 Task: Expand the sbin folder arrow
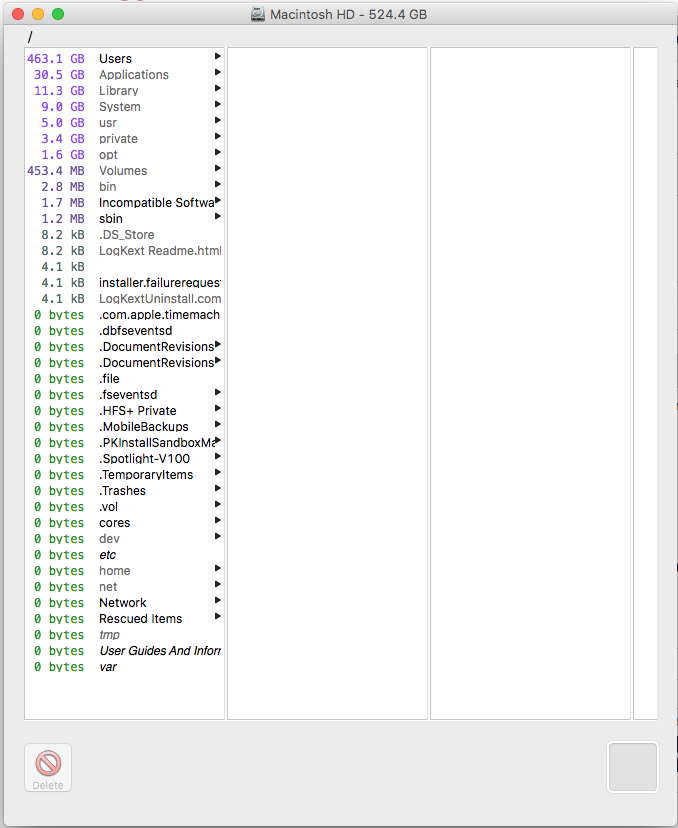point(218,216)
